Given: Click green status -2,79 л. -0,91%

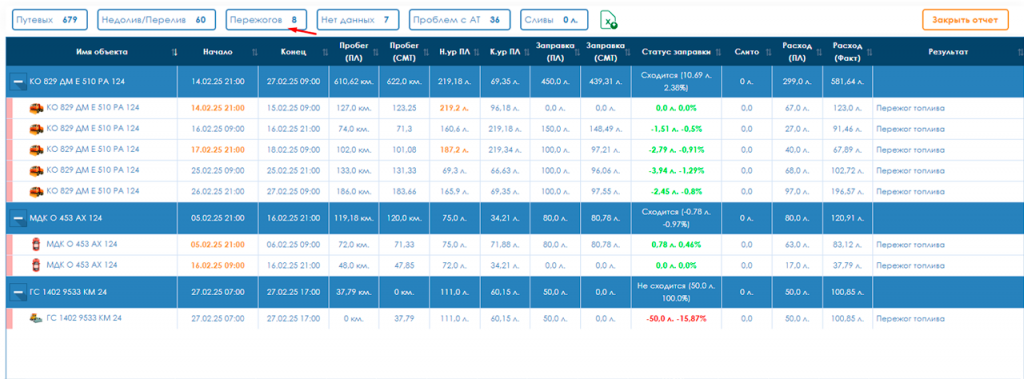Looking at the screenshot, I should tap(677, 150).
